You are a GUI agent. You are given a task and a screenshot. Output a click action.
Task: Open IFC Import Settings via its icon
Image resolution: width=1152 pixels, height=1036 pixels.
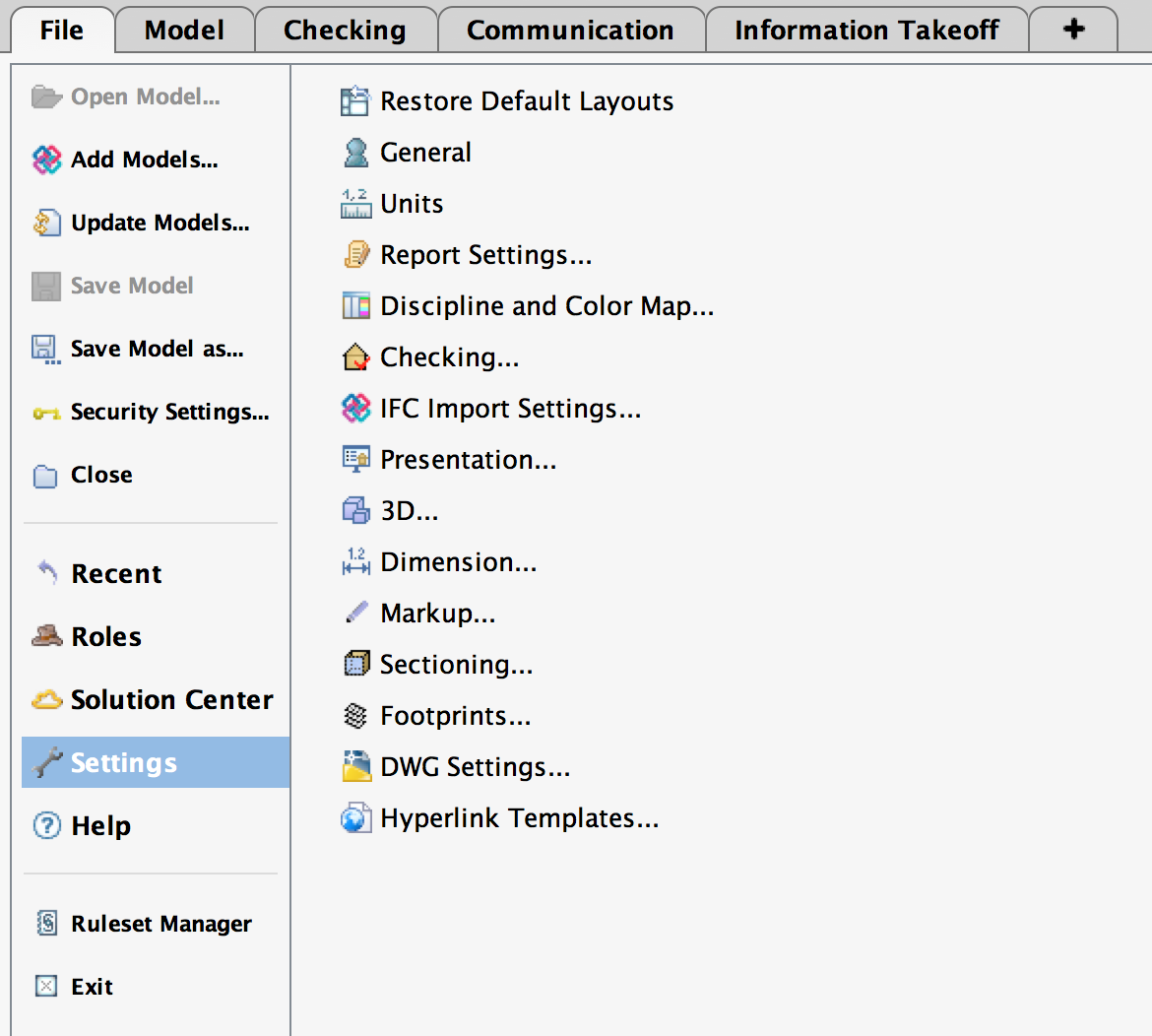click(355, 408)
